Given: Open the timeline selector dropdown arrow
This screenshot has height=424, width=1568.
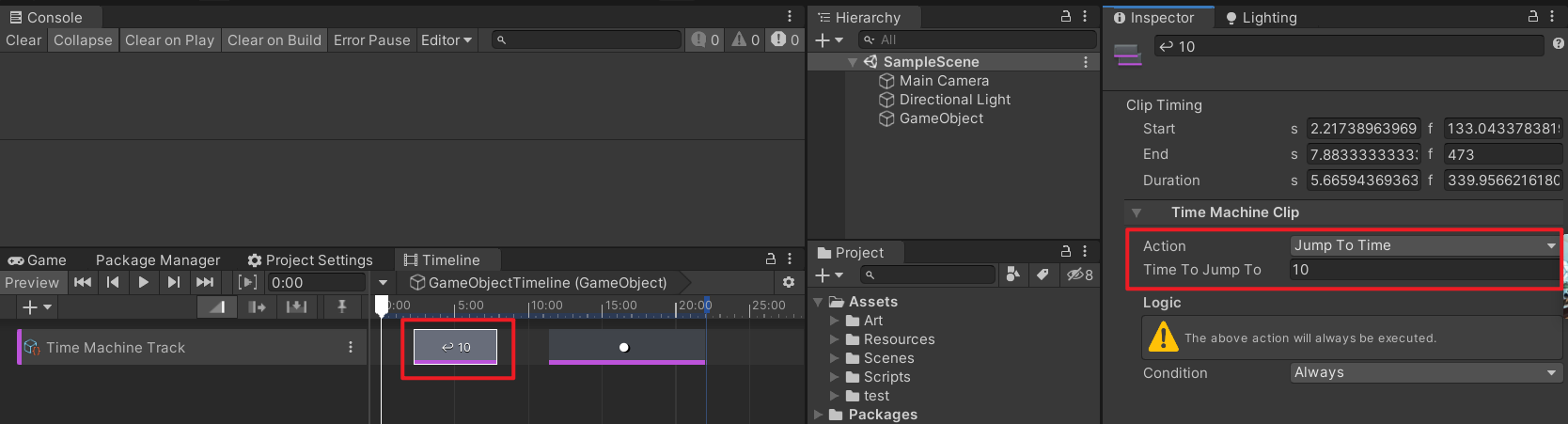Looking at the screenshot, I should pos(383,282).
